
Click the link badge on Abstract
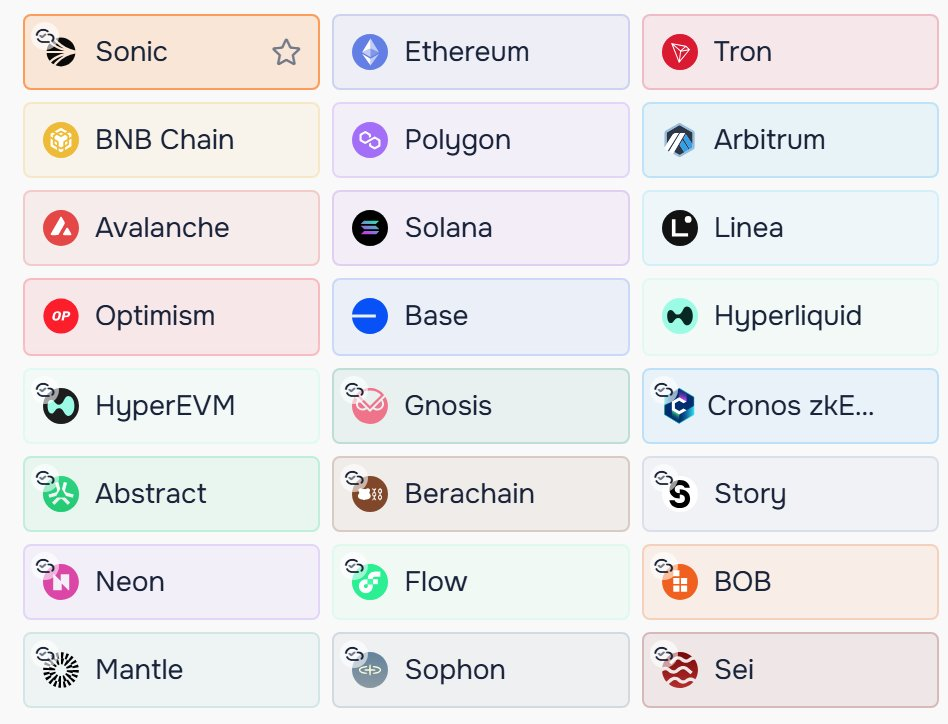coord(45,478)
